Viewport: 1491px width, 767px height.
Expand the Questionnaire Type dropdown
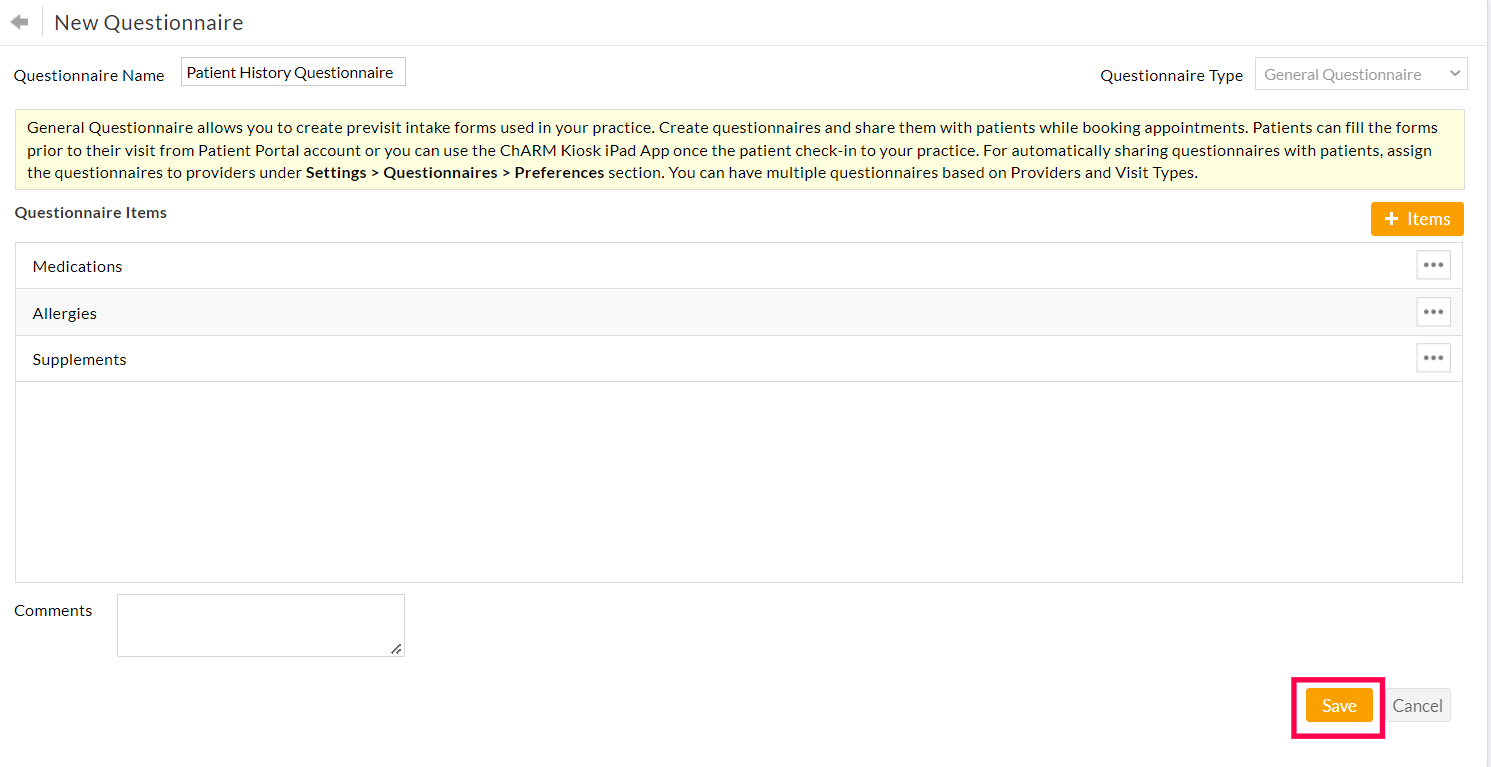(x=1360, y=74)
